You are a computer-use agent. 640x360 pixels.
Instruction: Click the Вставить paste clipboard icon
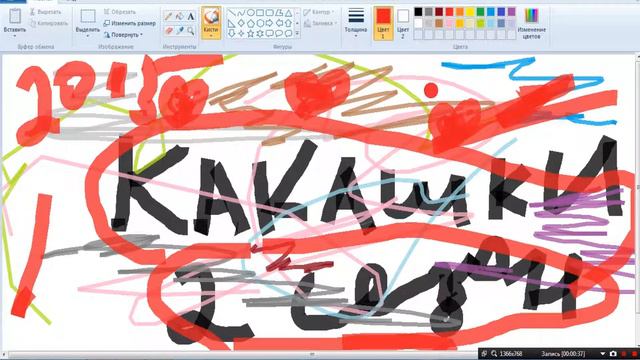pyautogui.click(x=15, y=16)
